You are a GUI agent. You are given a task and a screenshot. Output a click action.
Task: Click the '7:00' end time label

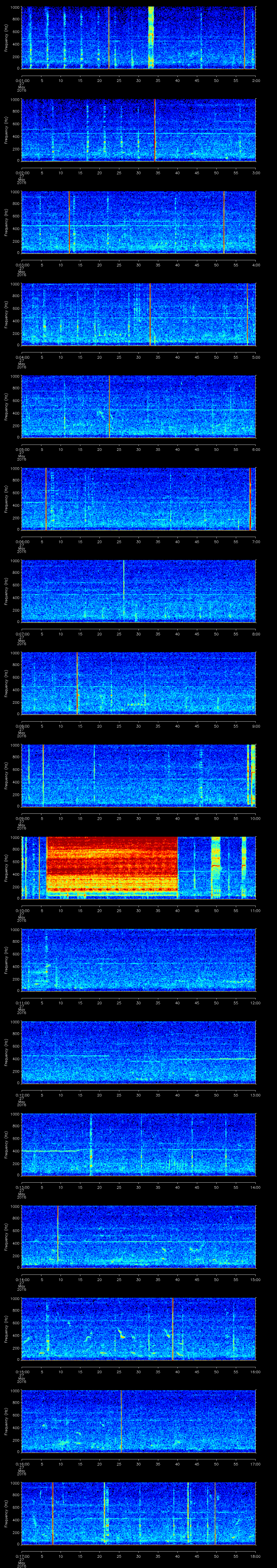click(x=256, y=542)
